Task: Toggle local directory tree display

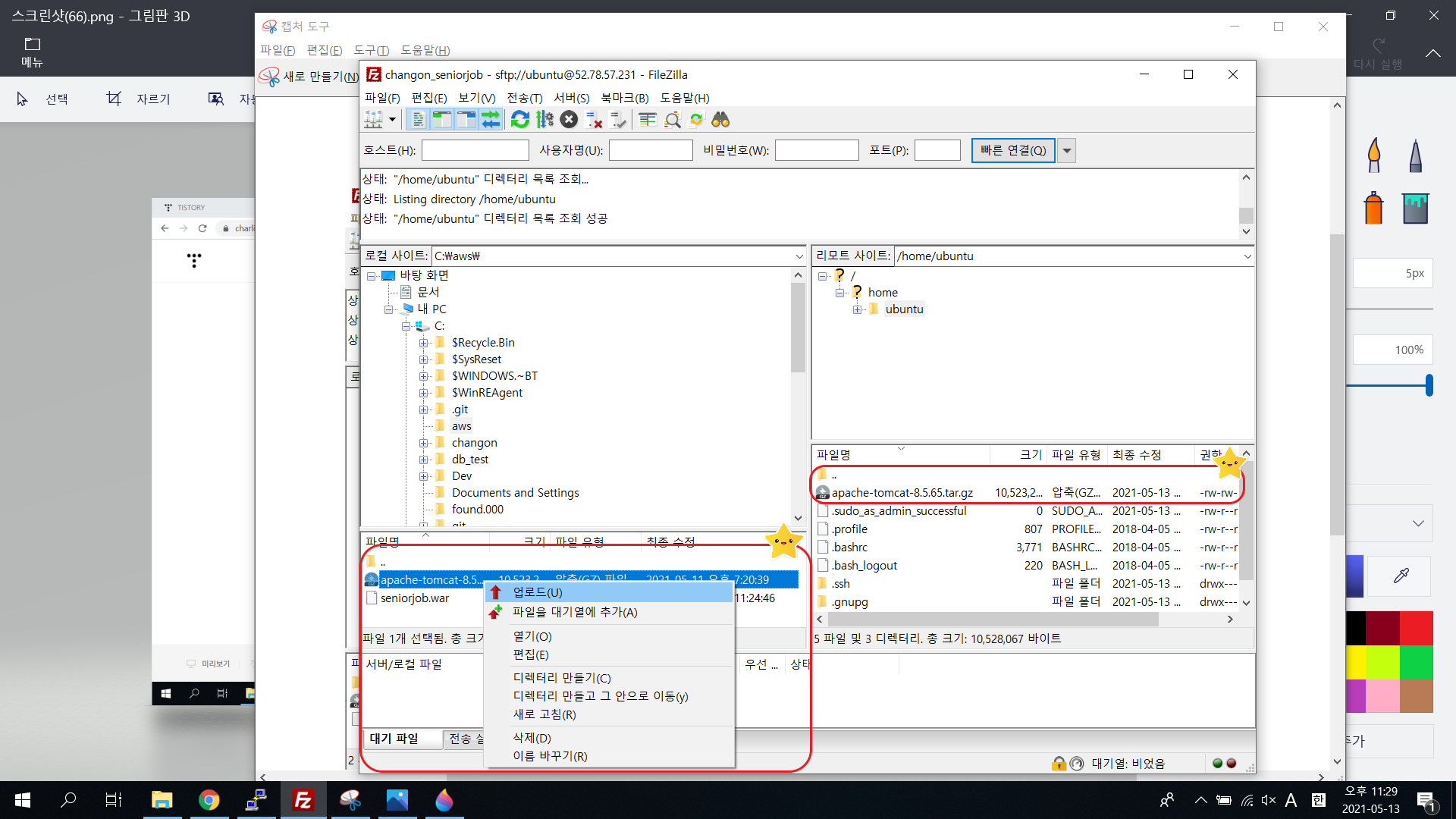Action: coord(442,120)
